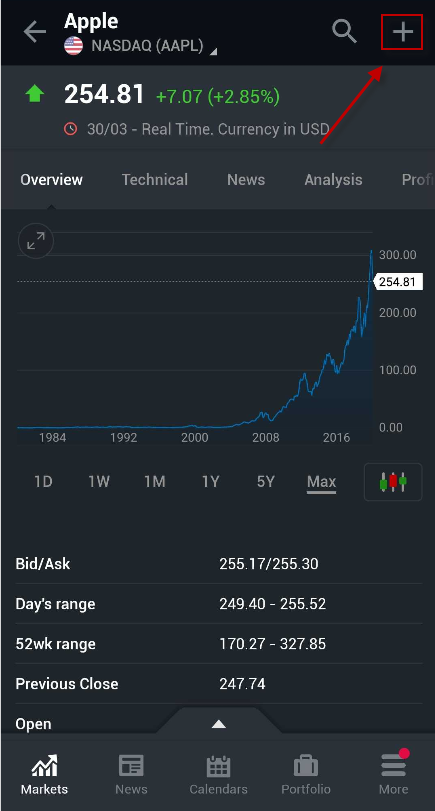This screenshot has width=435, height=811.
Task: Expand chart to fullscreen view
Action: (36, 241)
